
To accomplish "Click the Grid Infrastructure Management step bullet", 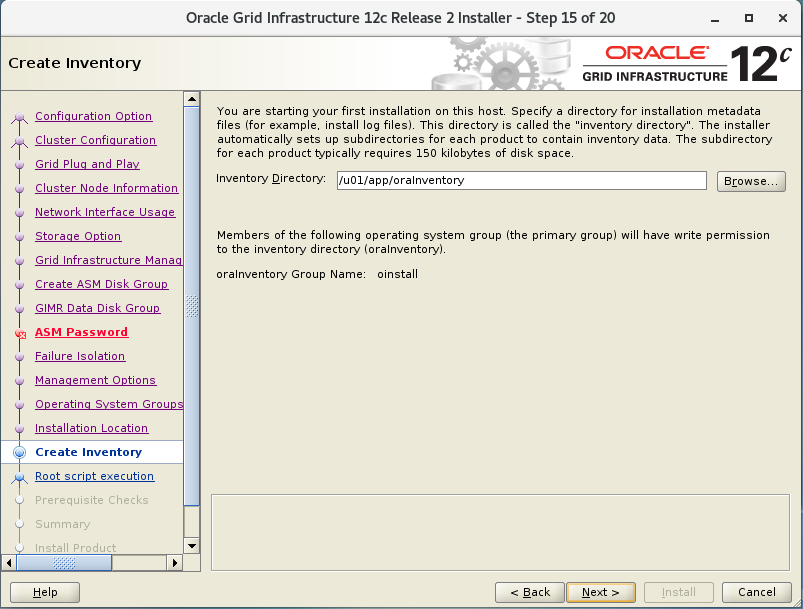I will (19, 261).
